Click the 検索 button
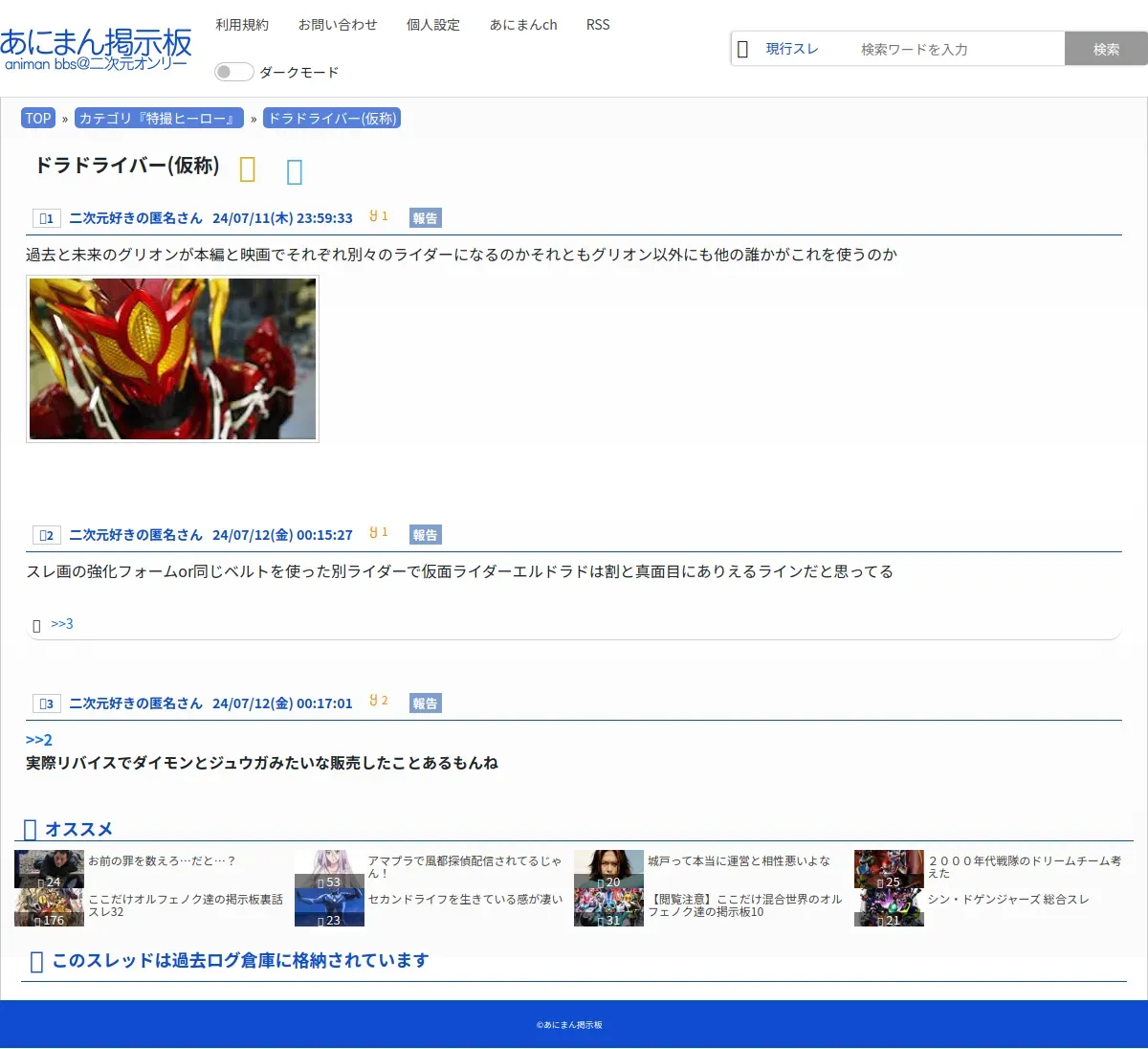This screenshot has width=1148, height=1049. tap(1106, 49)
